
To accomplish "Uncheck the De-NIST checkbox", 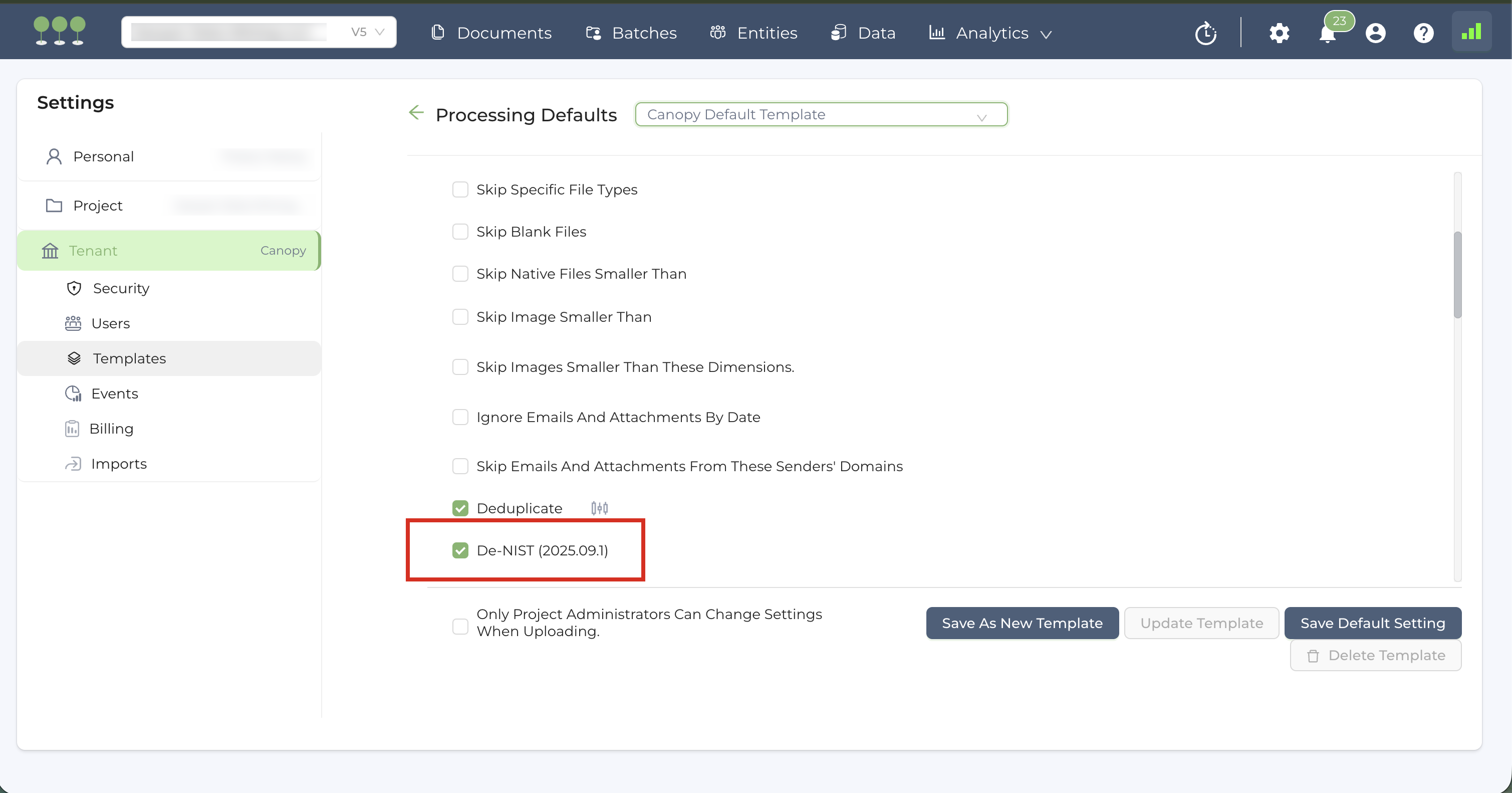I will [460, 550].
